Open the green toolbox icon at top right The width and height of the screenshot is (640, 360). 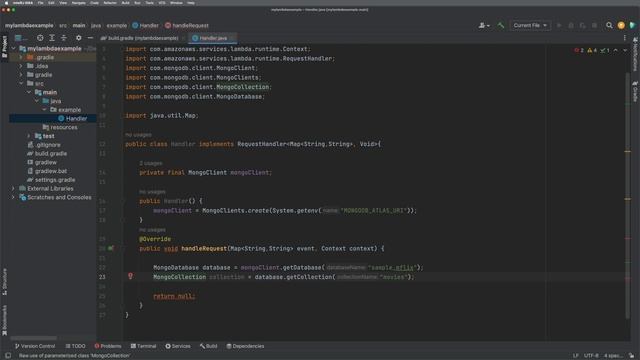(632, 25)
